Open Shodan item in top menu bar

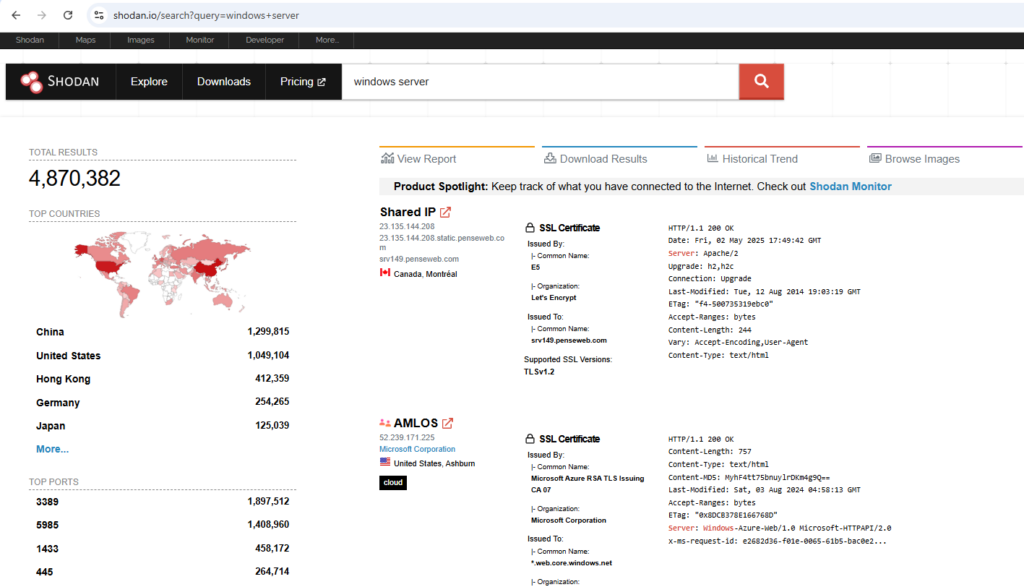30,40
